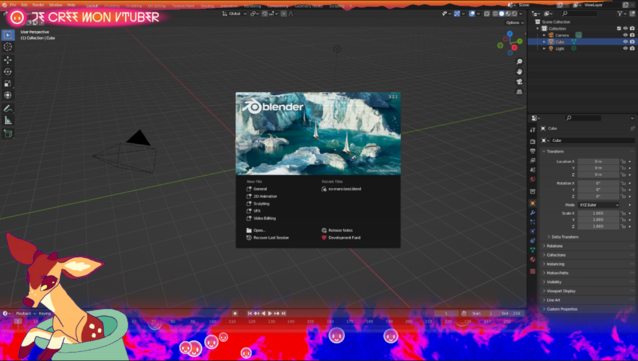Screen dimensions: 638x361
Task: Expand the Cube row in outliner
Action: (x=544, y=42)
